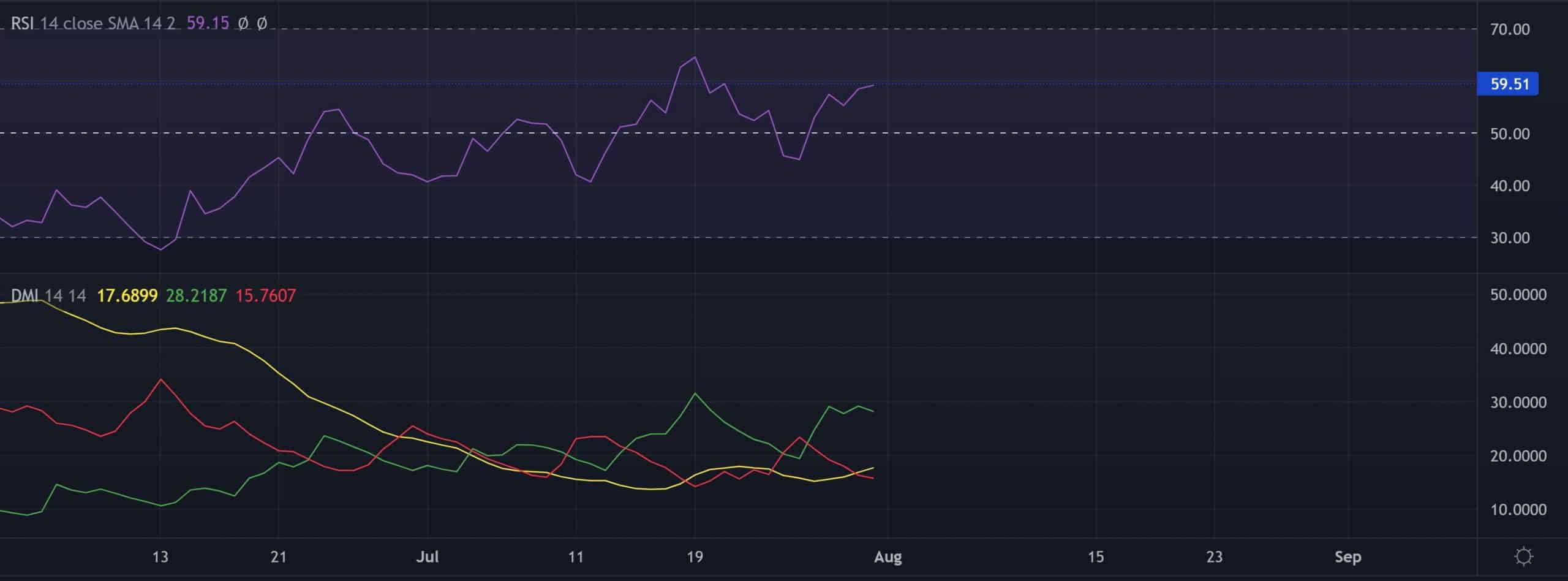Image resolution: width=1568 pixels, height=581 pixels.
Task: Click date 19 on the time axis
Action: pos(695,556)
